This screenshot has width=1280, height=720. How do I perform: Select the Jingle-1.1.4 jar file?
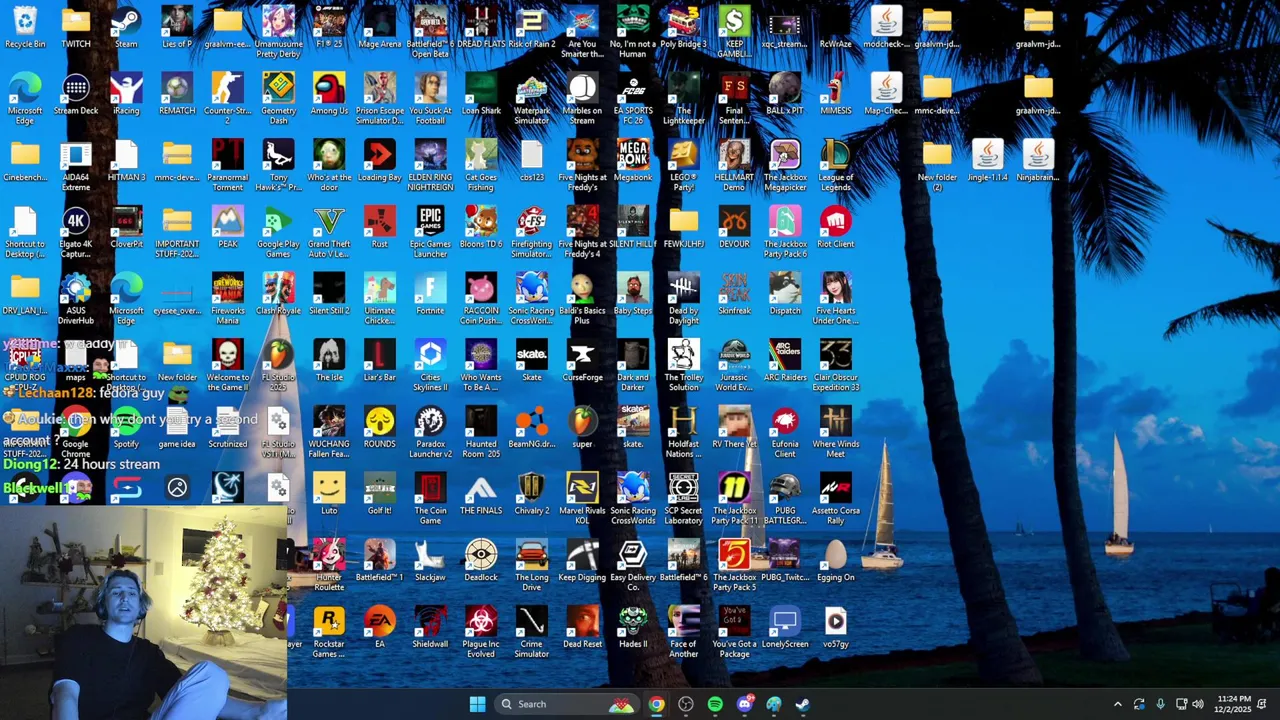pyautogui.click(x=988, y=162)
